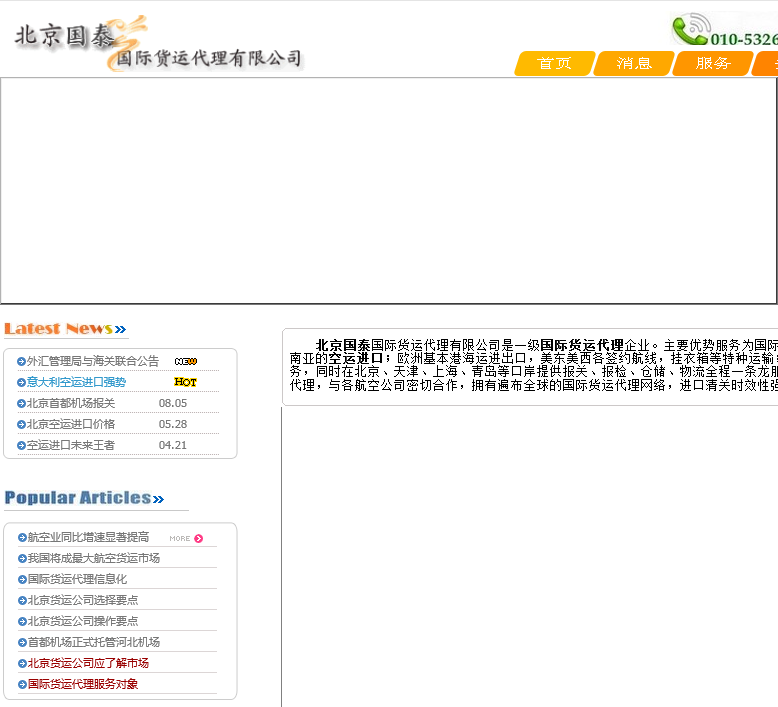Open the 首页 navigation tab
This screenshot has width=778, height=707.
point(554,64)
